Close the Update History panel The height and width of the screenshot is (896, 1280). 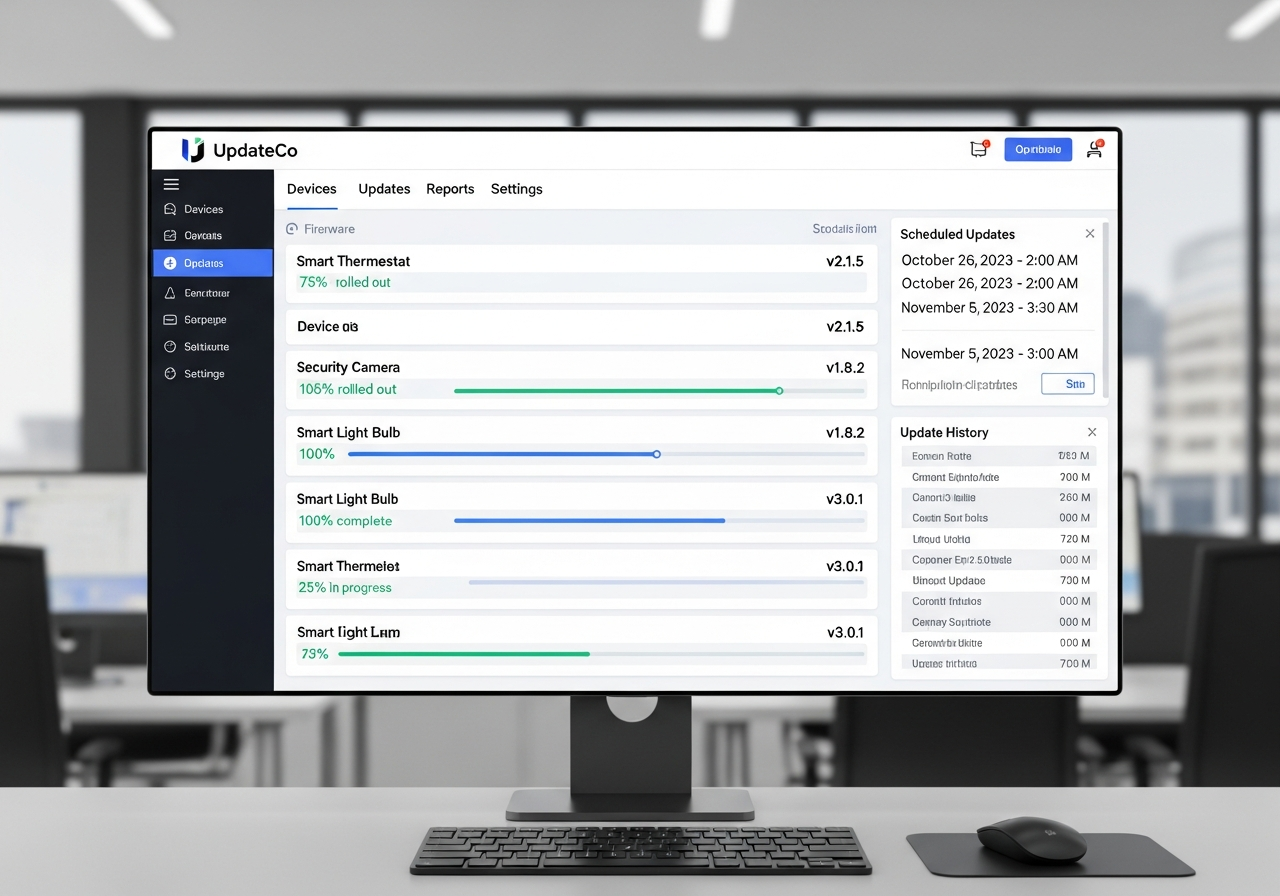pos(1092,432)
